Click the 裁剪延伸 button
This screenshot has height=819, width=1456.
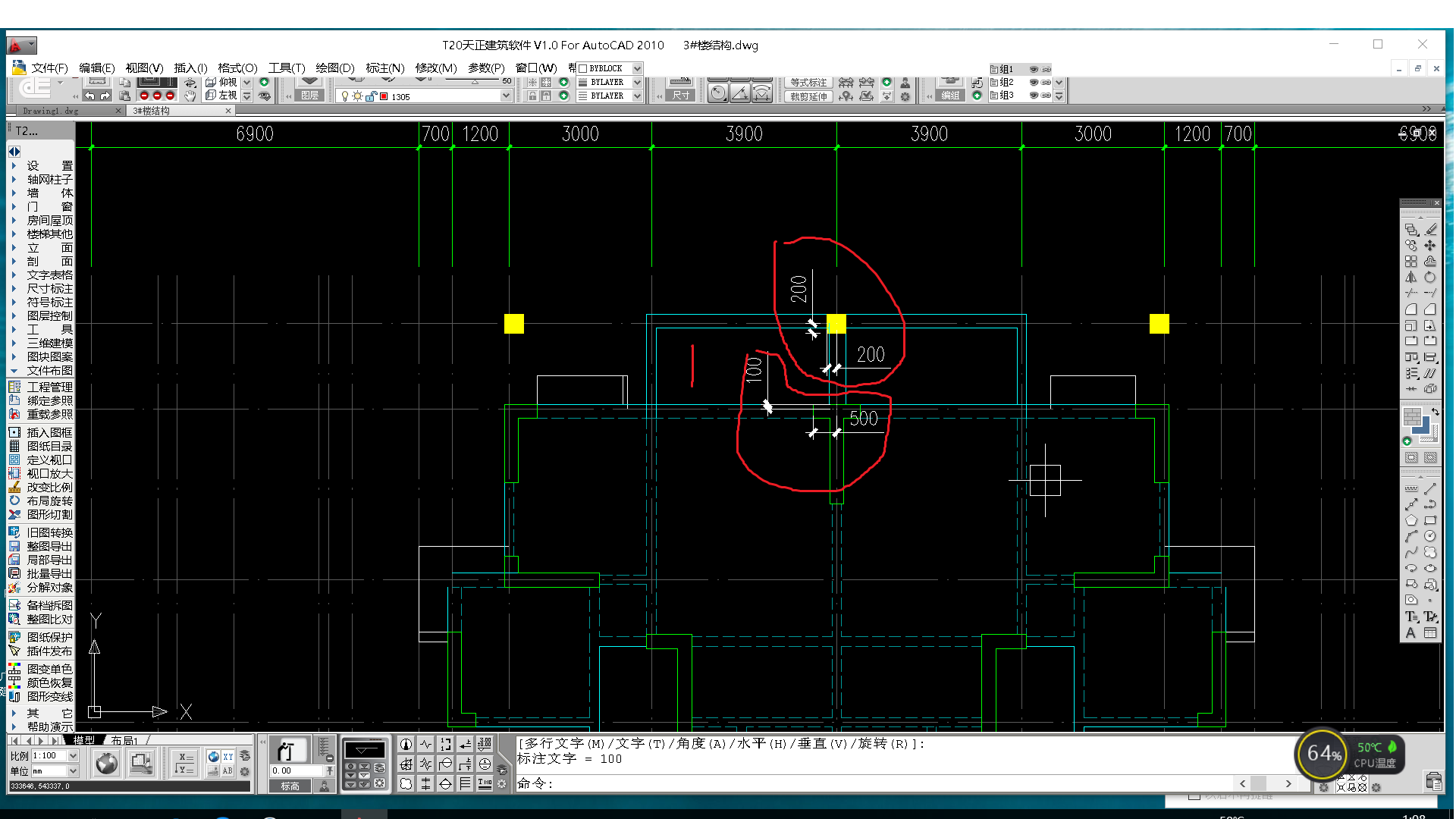click(x=808, y=96)
